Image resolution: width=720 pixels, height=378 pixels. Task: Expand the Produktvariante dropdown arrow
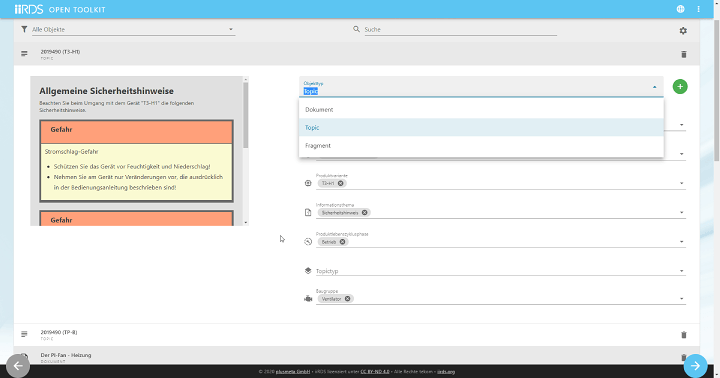point(681,183)
